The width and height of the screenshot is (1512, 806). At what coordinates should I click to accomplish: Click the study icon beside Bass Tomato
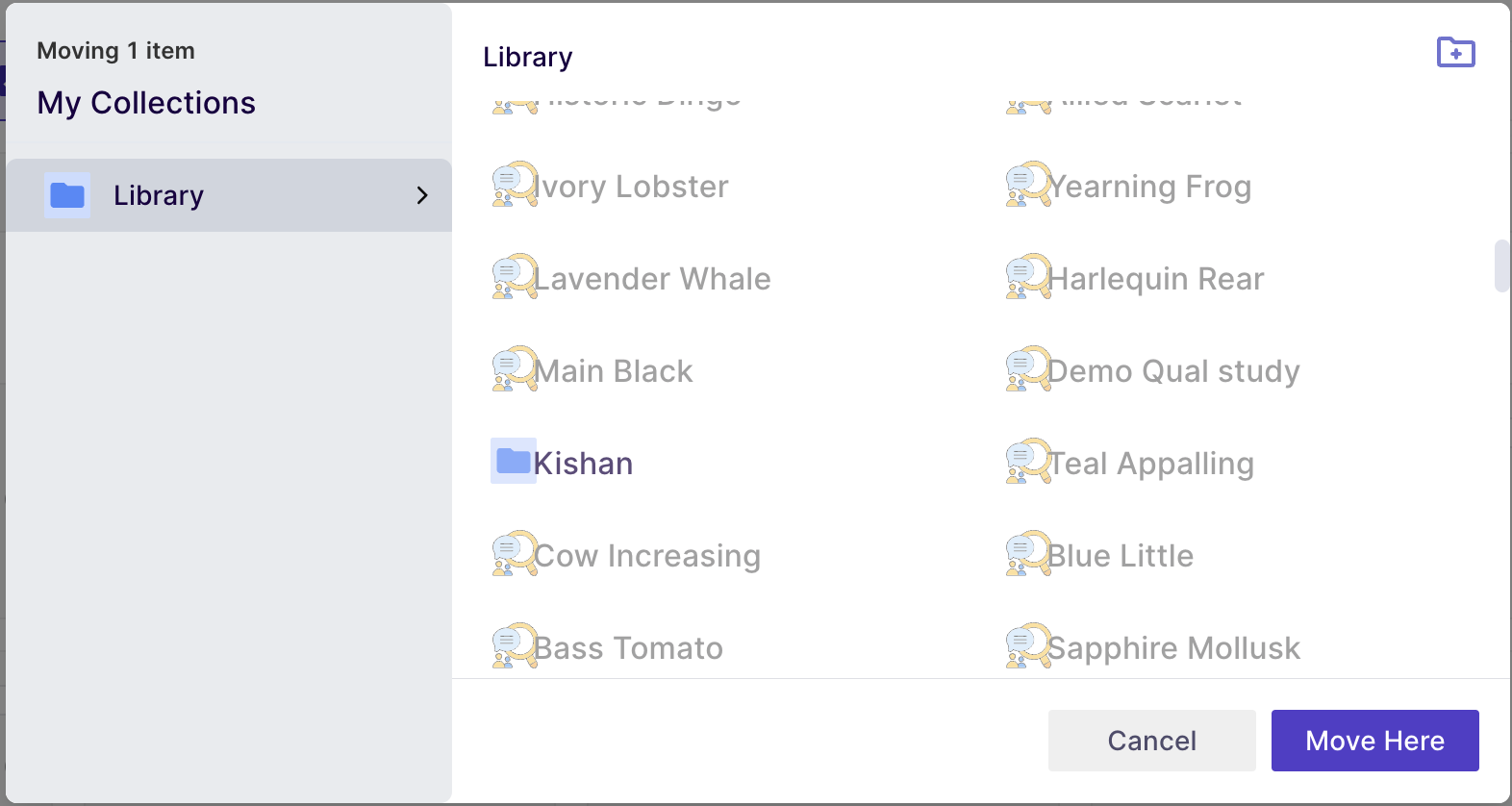point(515,645)
